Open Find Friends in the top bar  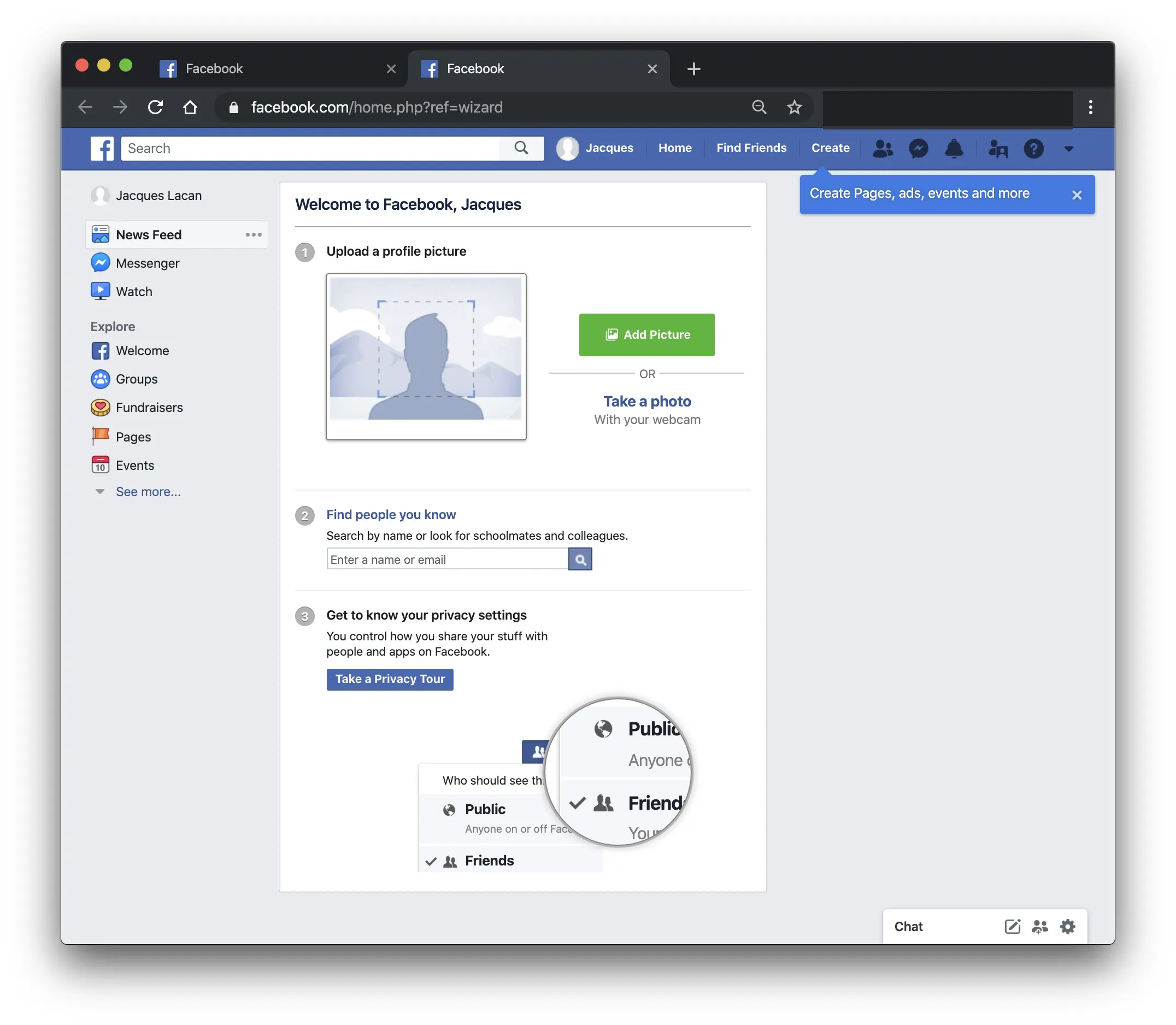[751, 148]
